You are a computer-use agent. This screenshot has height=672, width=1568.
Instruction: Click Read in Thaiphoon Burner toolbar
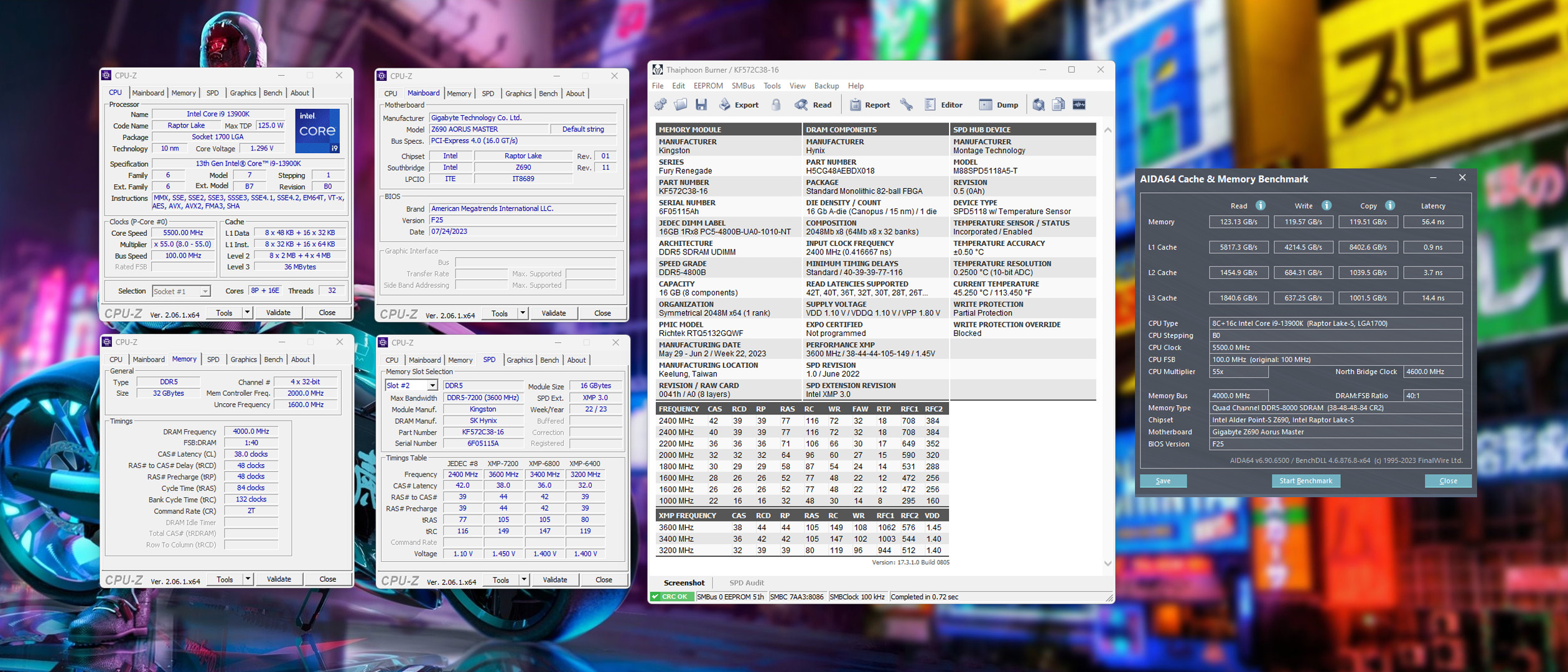813,105
